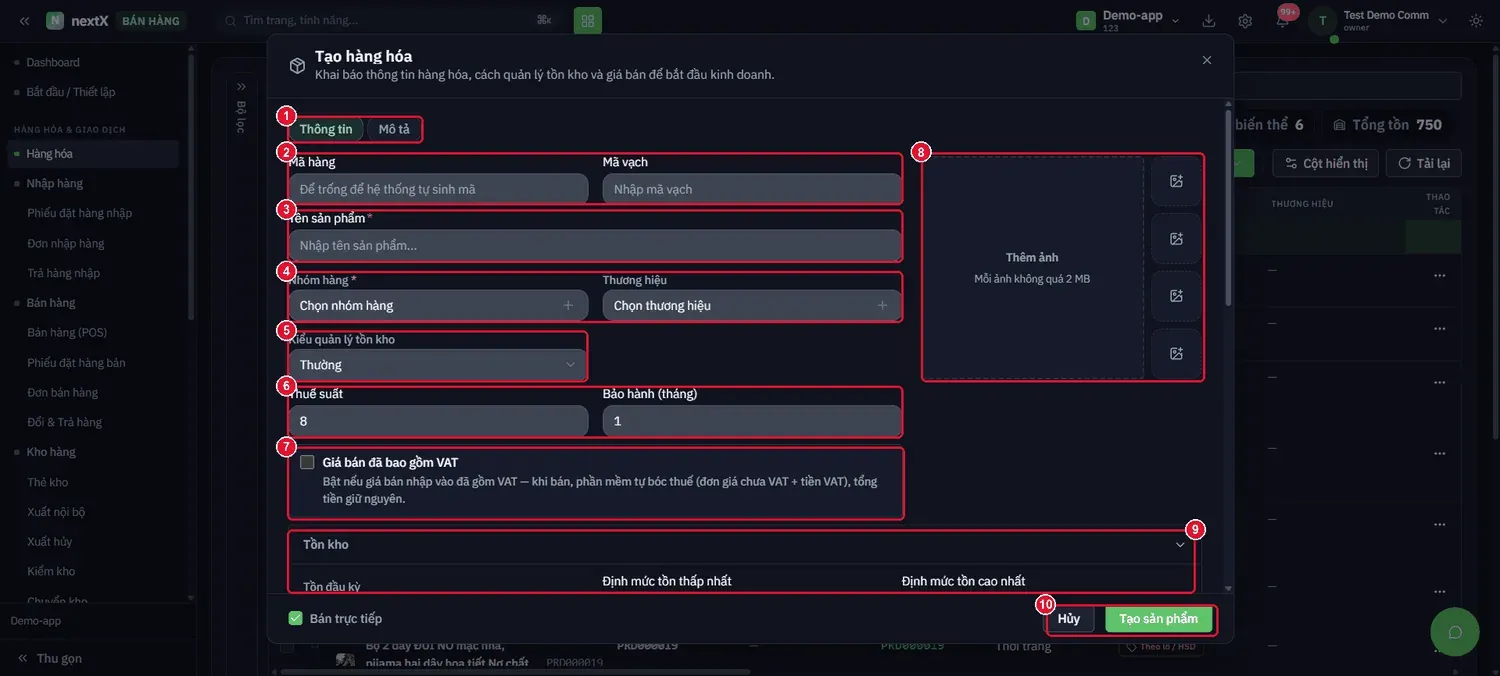
Task: Click the Thuế suất field showing 8
Action: [x=438, y=421]
